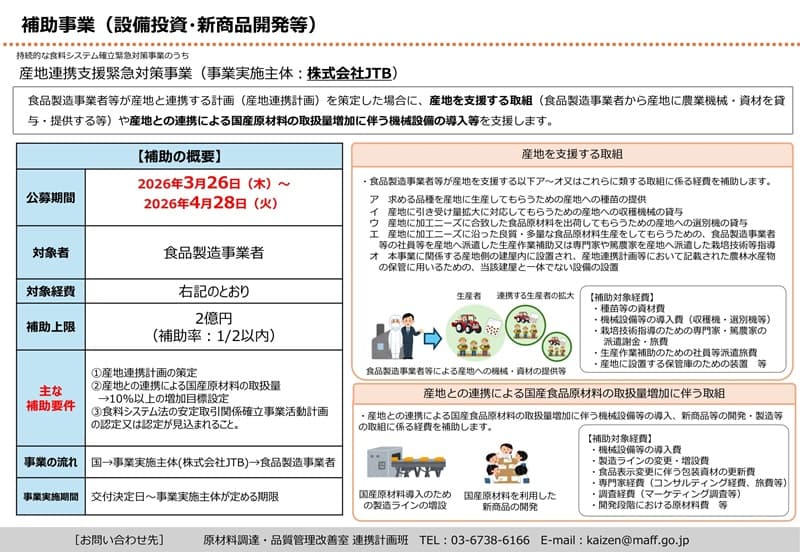
Task: Click the 連携する生産者の拡大 label
Action: [x=535, y=295]
